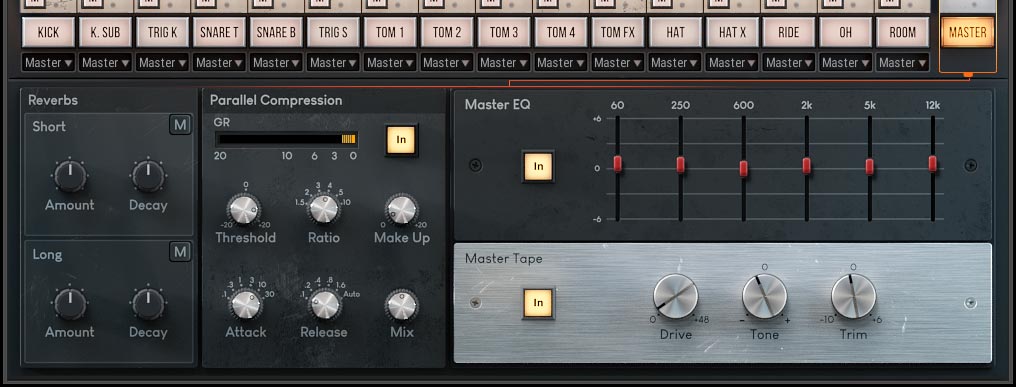Select the RIDE channel button
This screenshot has width=1016, height=387.
tap(789, 32)
